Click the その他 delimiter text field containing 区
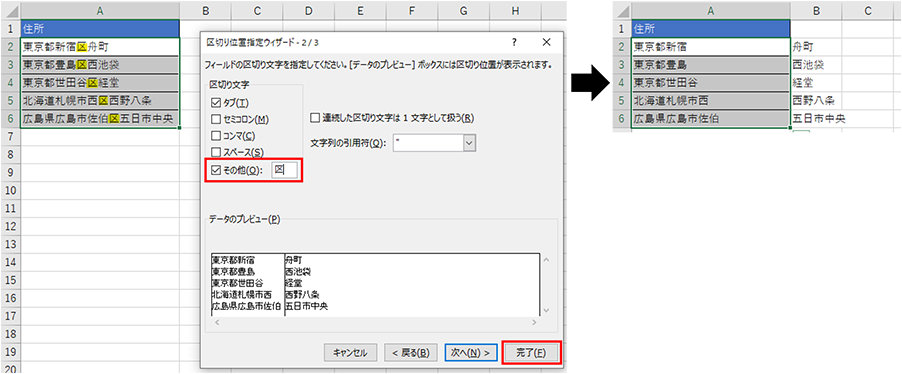The width and height of the screenshot is (902, 374). pyautogui.click(x=285, y=170)
